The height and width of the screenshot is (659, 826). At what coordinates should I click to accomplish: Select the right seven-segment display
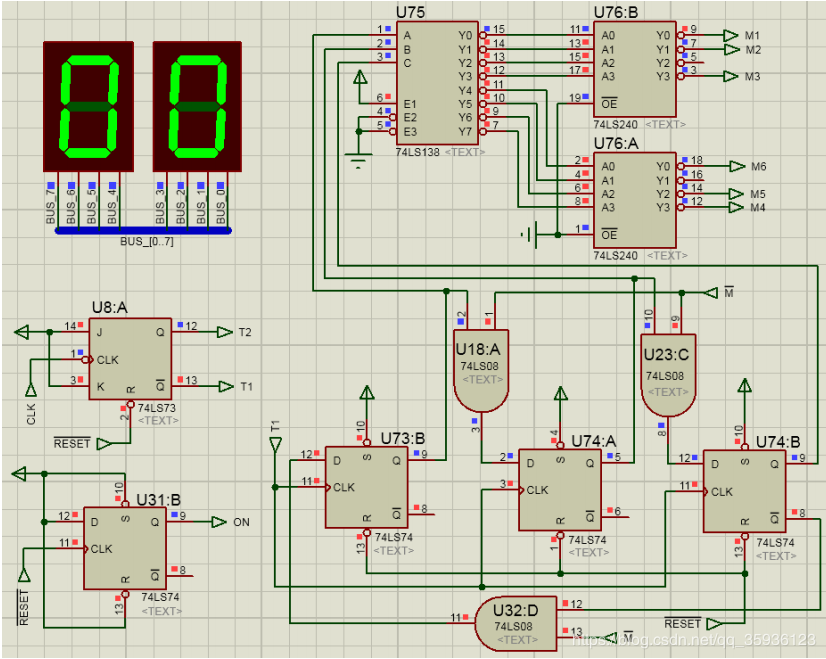coord(196,107)
